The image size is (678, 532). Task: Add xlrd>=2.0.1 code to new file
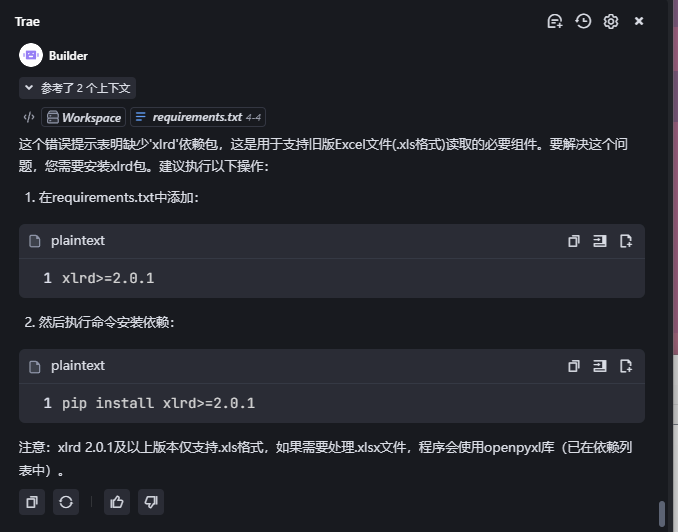(626, 241)
